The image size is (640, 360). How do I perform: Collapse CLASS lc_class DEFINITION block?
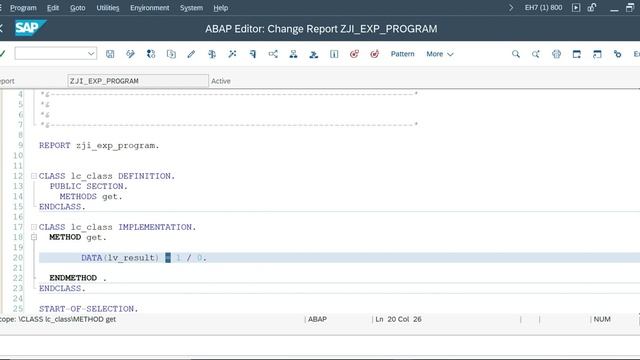[34, 176]
